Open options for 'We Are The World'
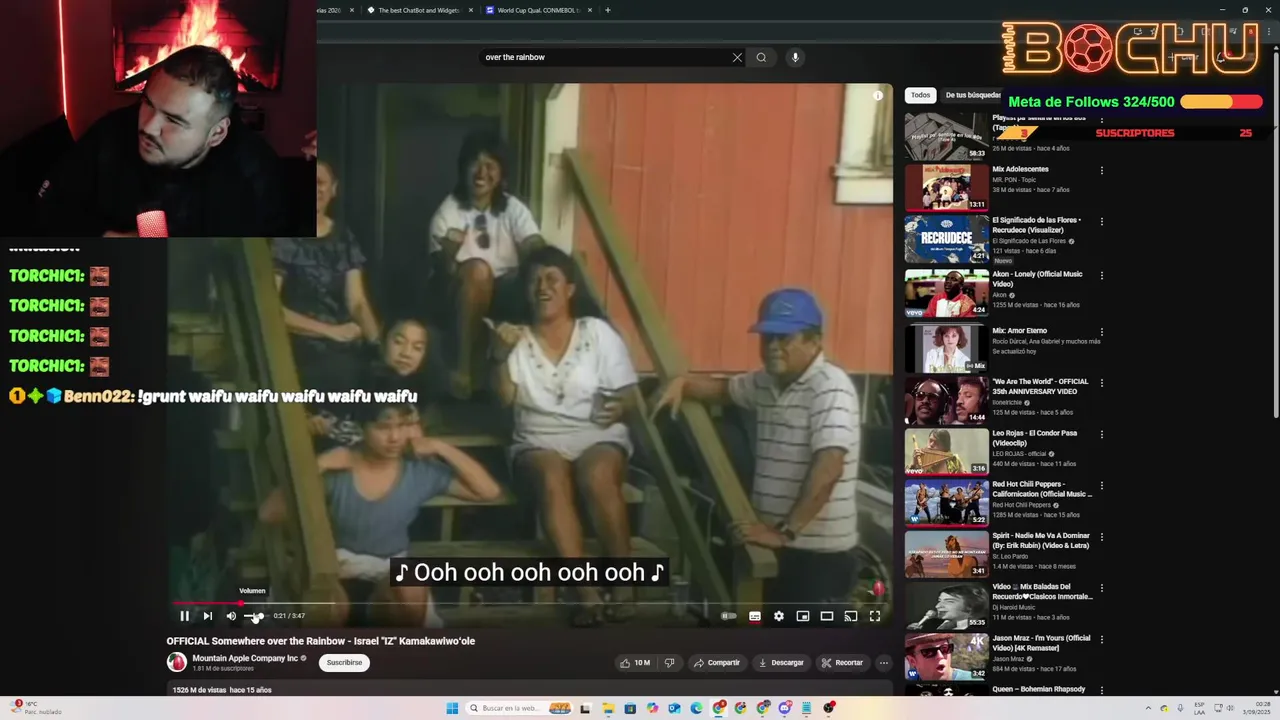1280x720 pixels. coord(1102,383)
